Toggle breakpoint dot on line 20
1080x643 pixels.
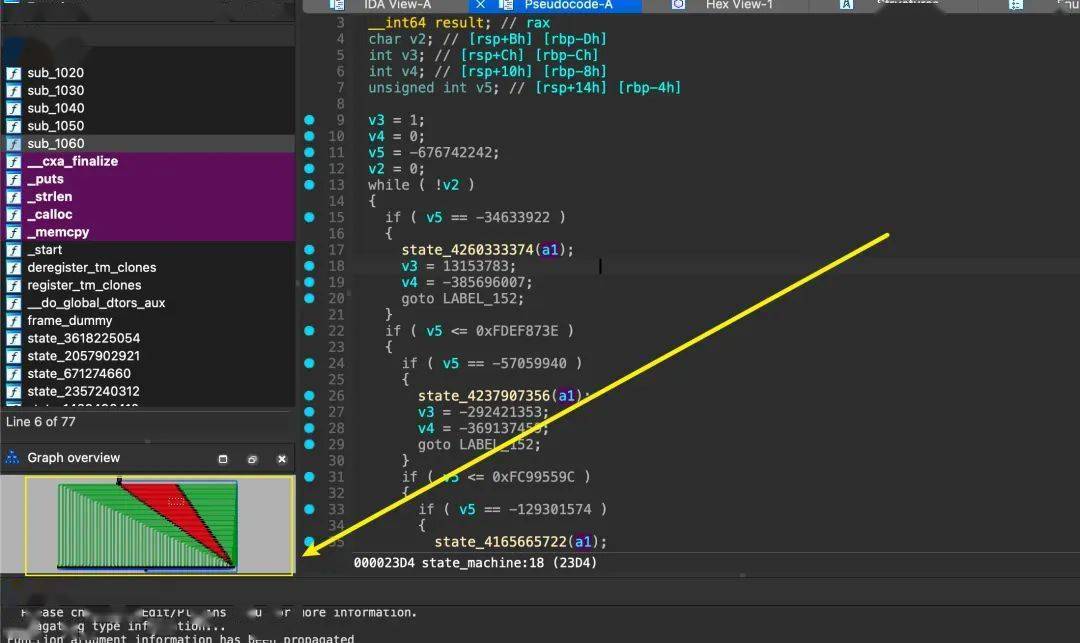tap(309, 298)
